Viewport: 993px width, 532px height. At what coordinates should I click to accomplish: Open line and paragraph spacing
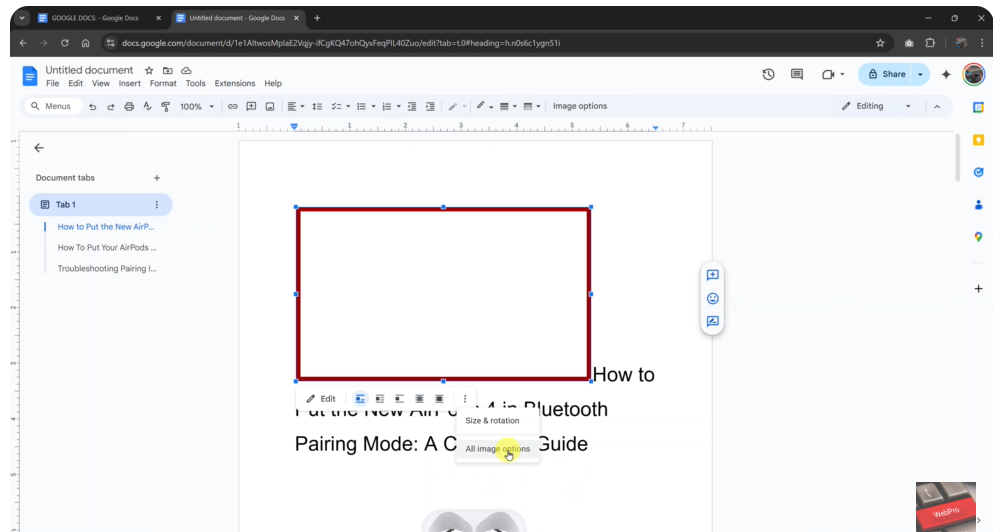click(x=317, y=106)
